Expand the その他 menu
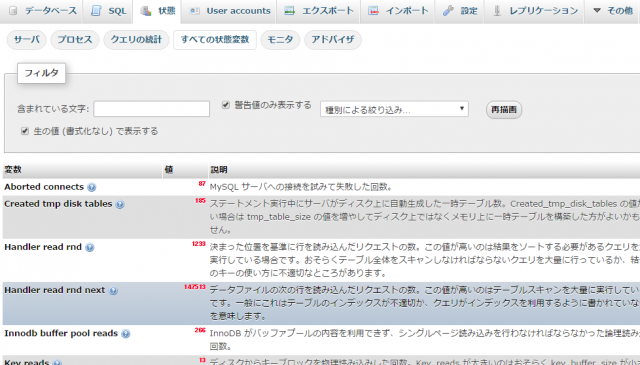The width and height of the screenshot is (640, 365). click(x=612, y=11)
